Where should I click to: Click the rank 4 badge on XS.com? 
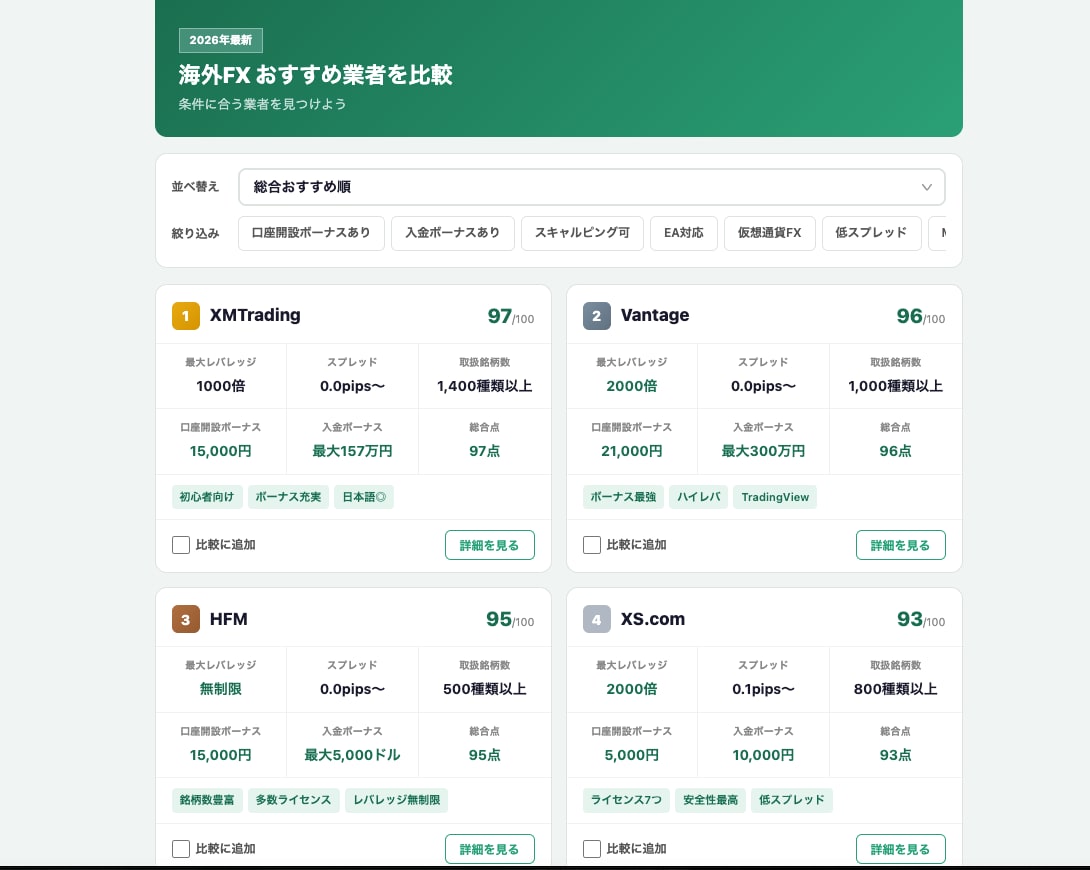(x=596, y=619)
